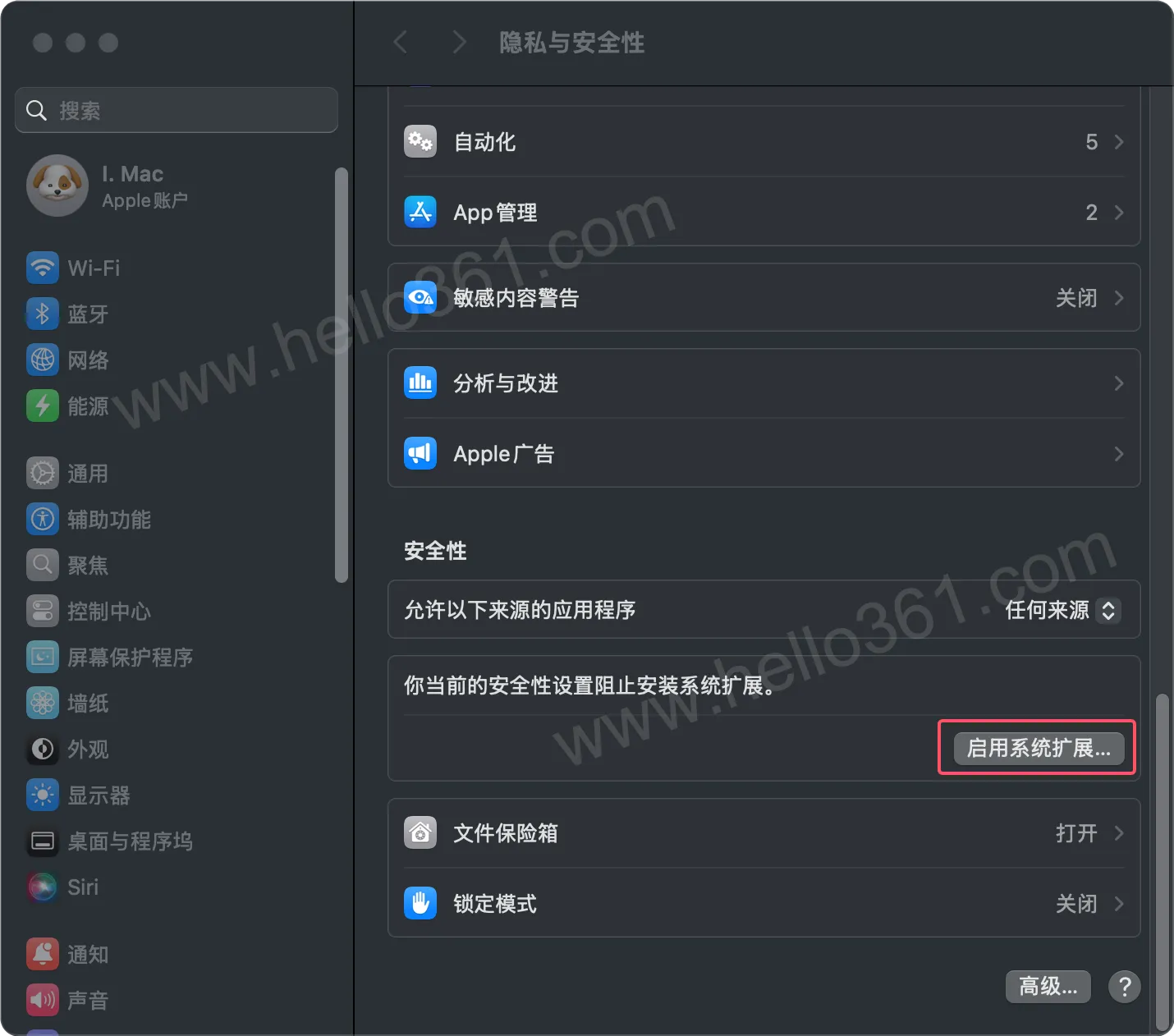Click the 搜索 search field
This screenshot has height=1036, width=1174.
[x=177, y=110]
